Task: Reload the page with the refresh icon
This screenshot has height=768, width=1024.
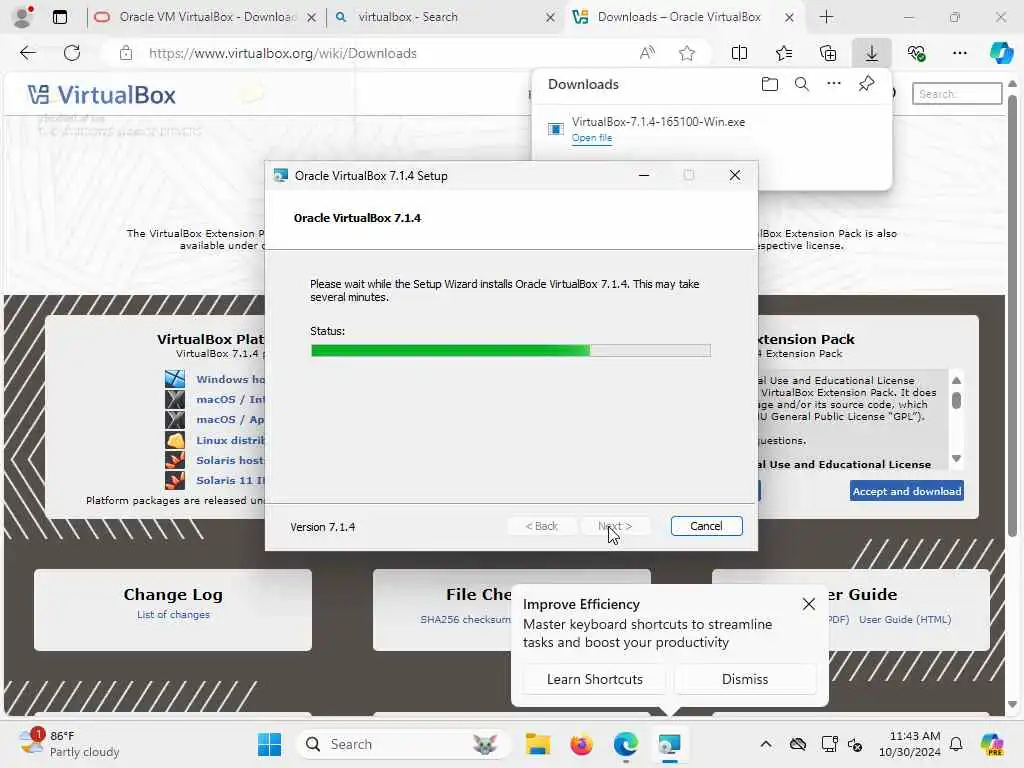Action: coord(72,54)
